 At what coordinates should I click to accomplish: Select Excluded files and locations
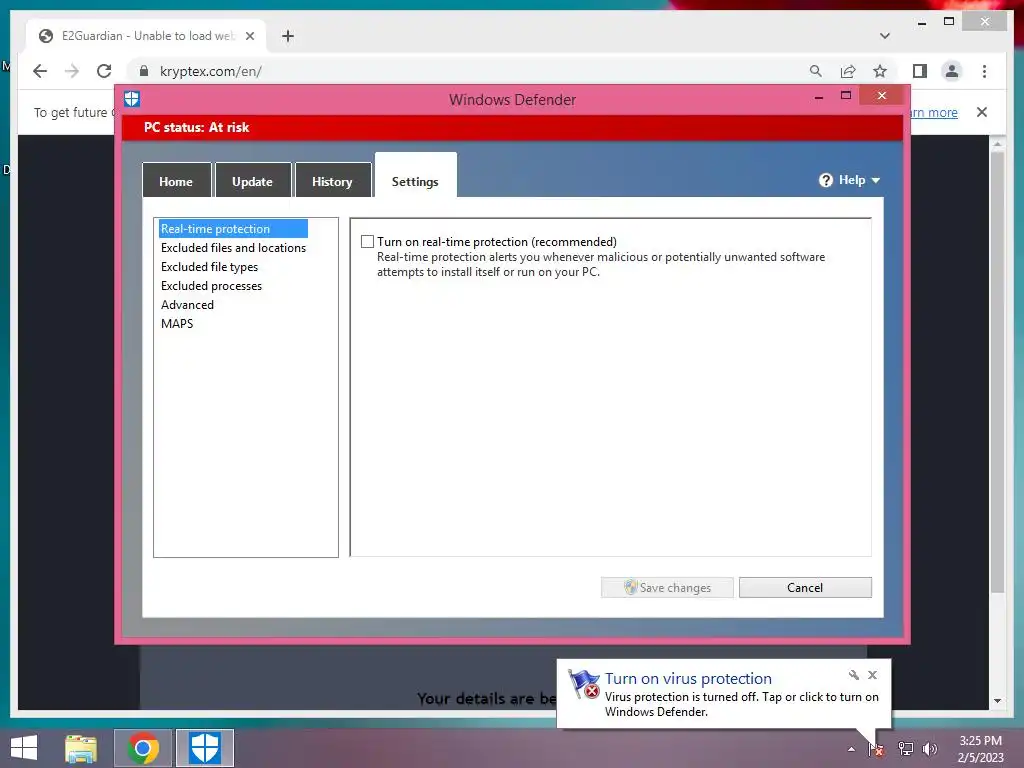coord(233,248)
